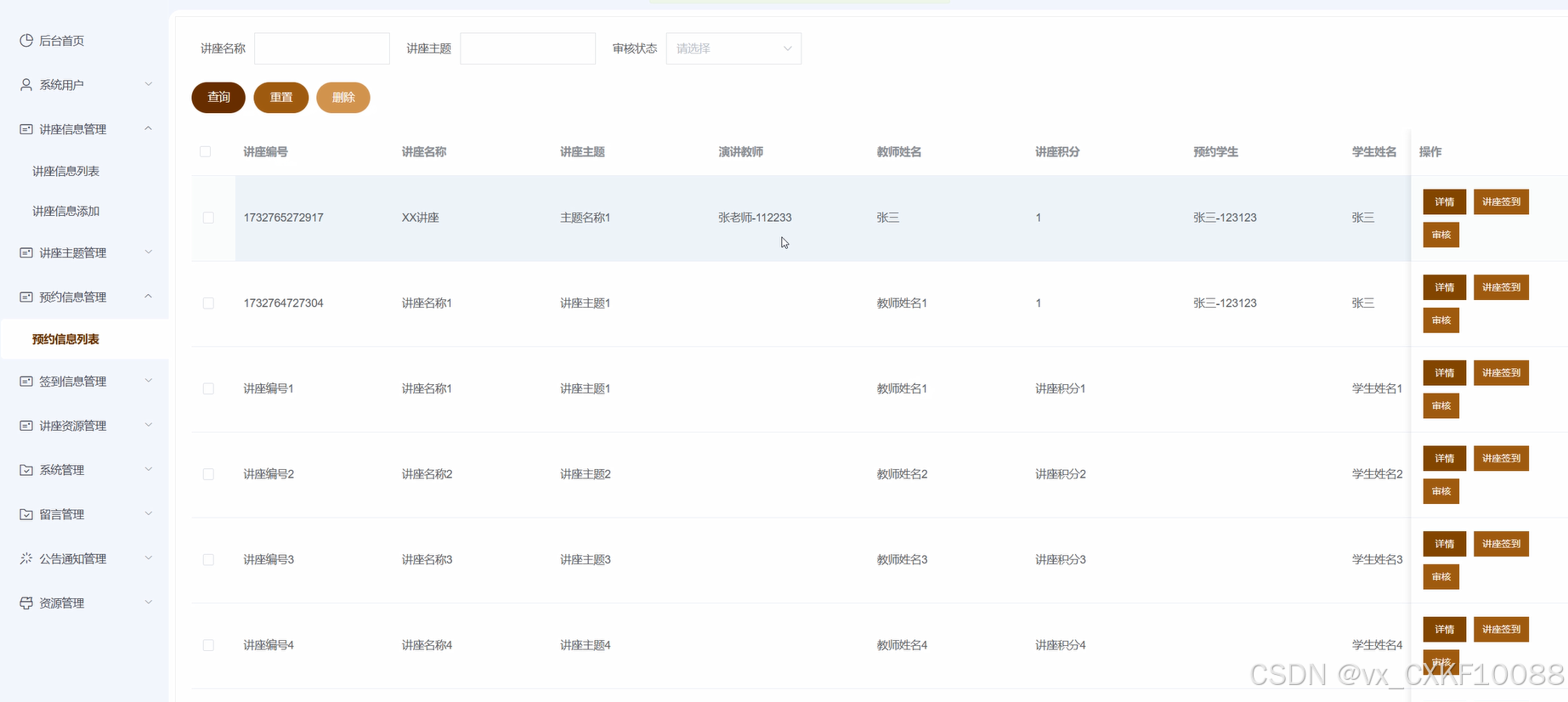
Task: Click the 演讲教师 column header
Action: (x=741, y=151)
